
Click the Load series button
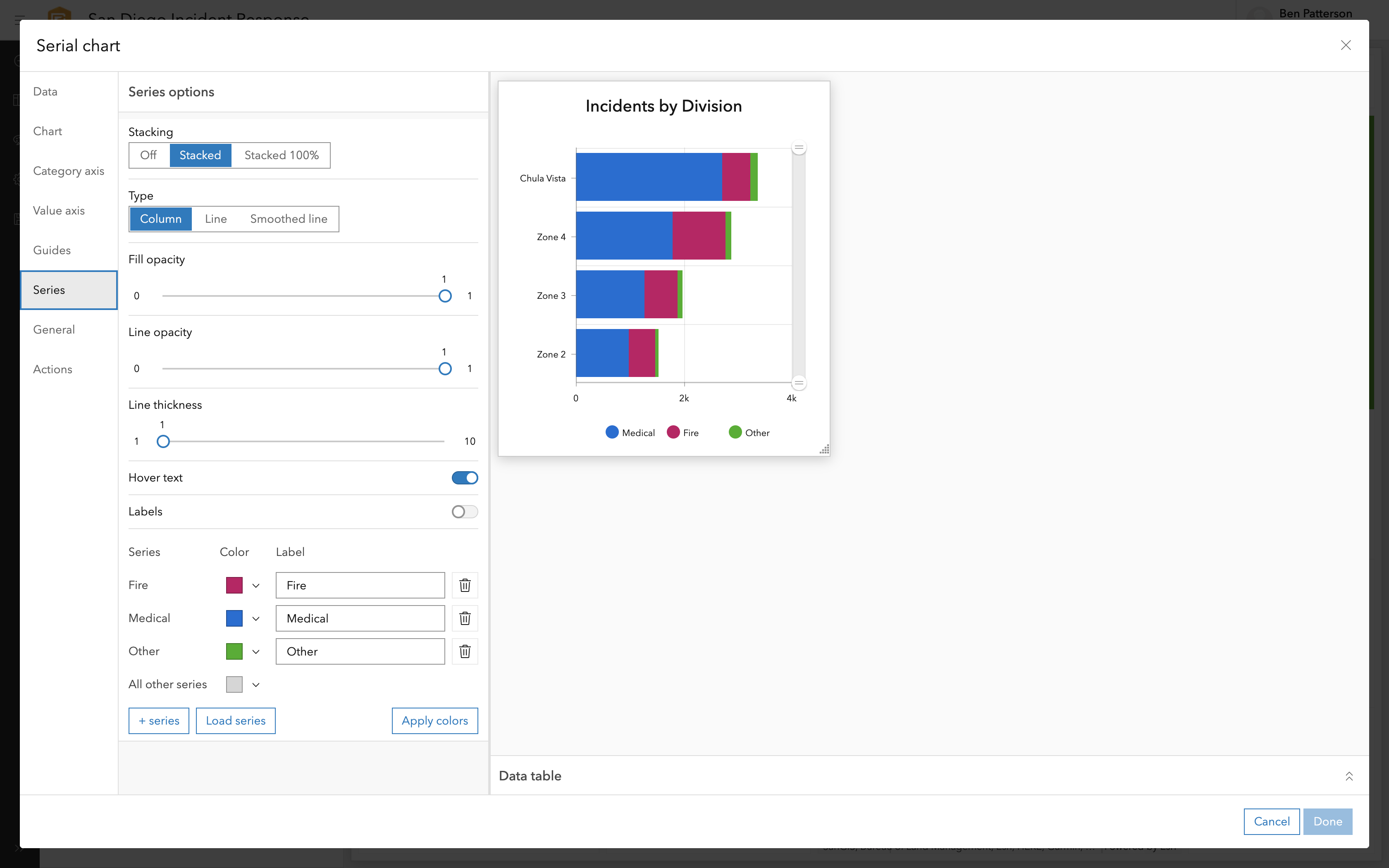coord(235,720)
